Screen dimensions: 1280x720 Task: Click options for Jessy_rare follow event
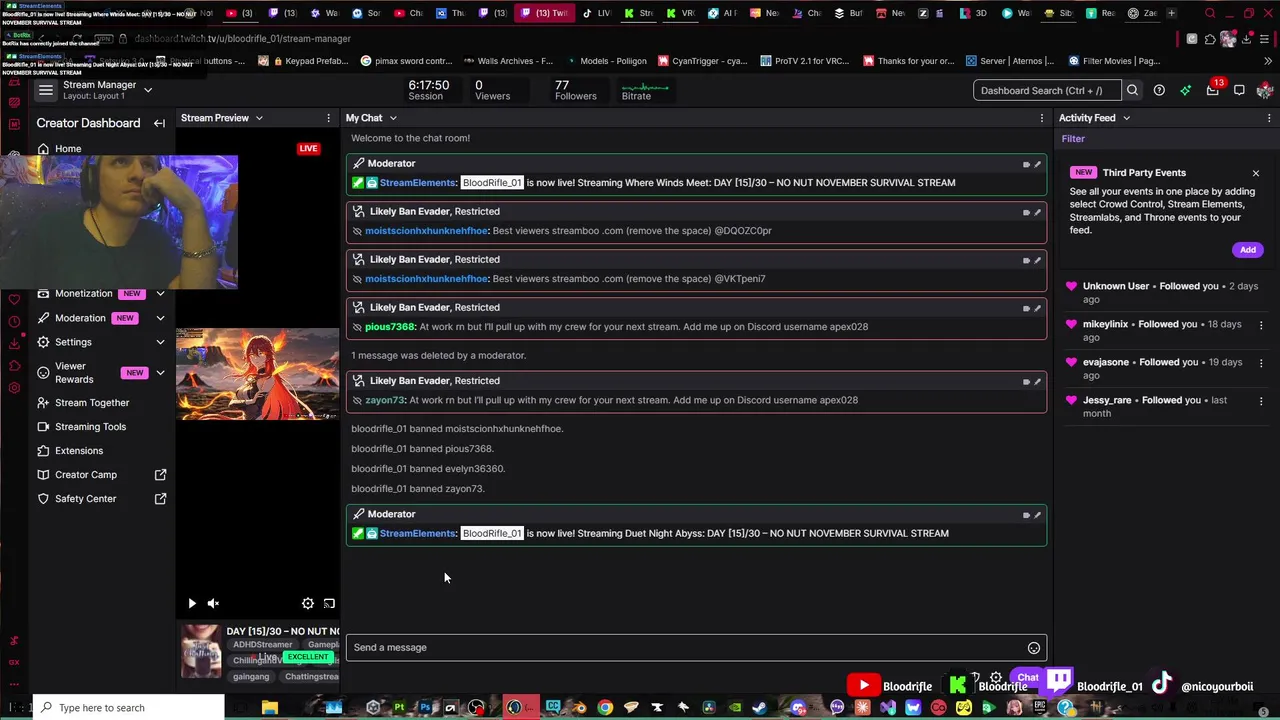coord(1261,401)
